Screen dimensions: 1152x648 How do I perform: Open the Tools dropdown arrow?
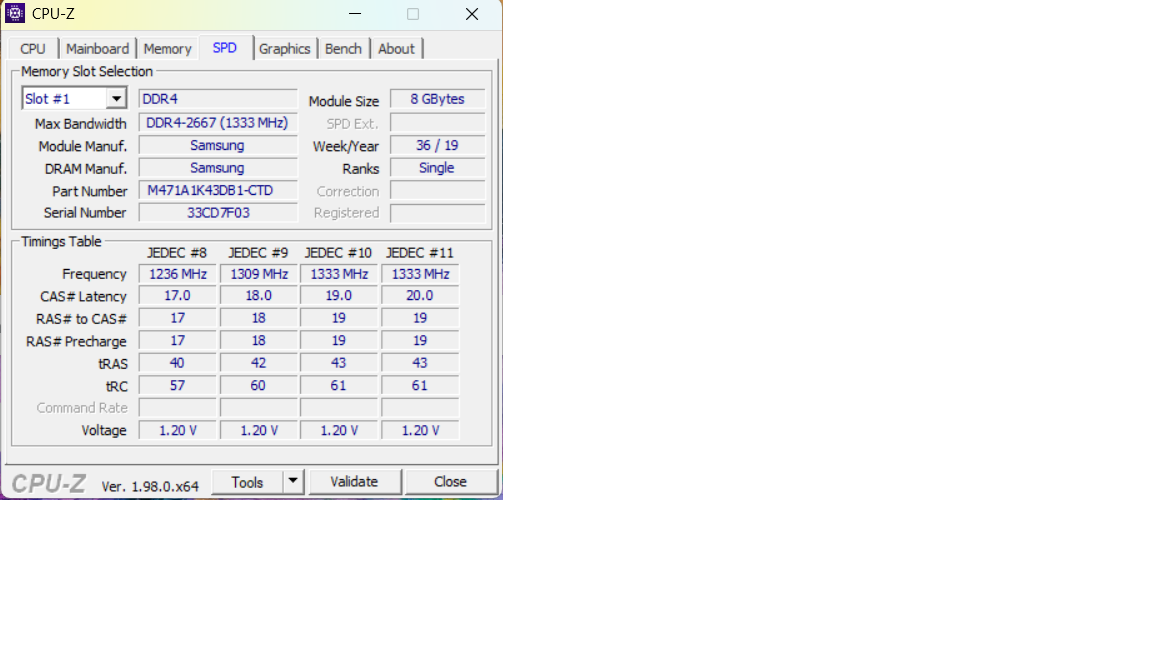click(x=293, y=482)
